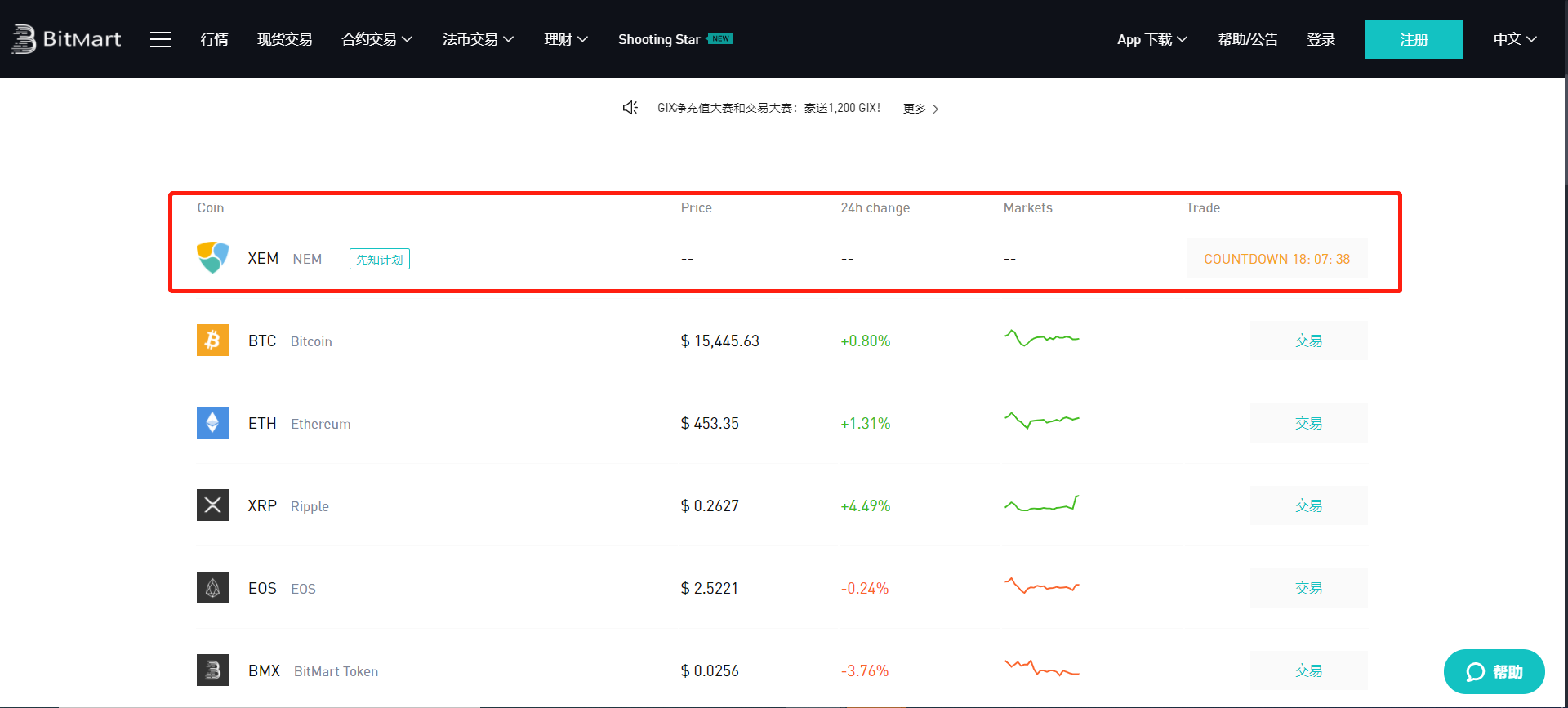The image size is (1568, 708).
Task: Click the BMX price $ 0.0256
Action: [710, 670]
